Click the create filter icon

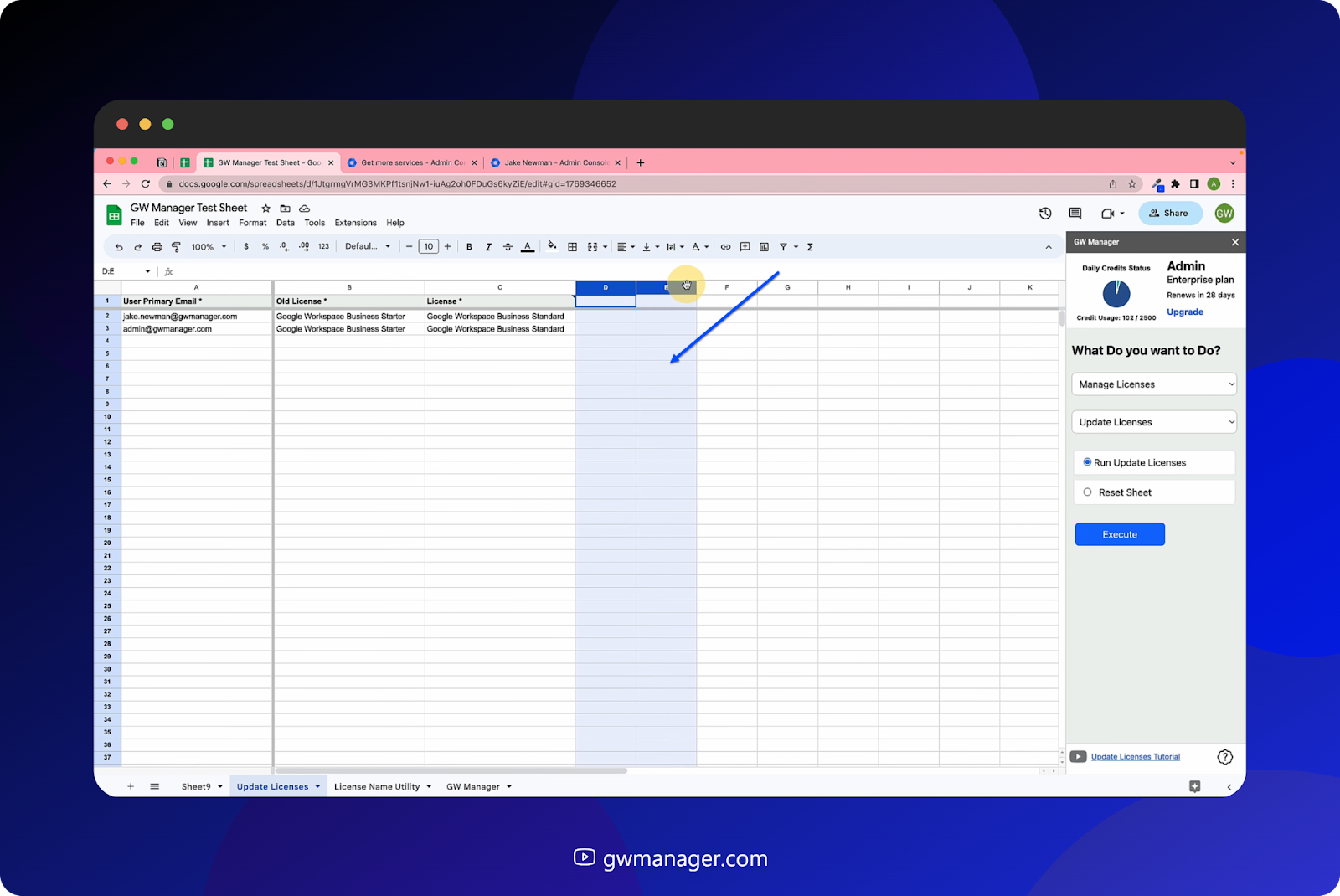click(784, 247)
